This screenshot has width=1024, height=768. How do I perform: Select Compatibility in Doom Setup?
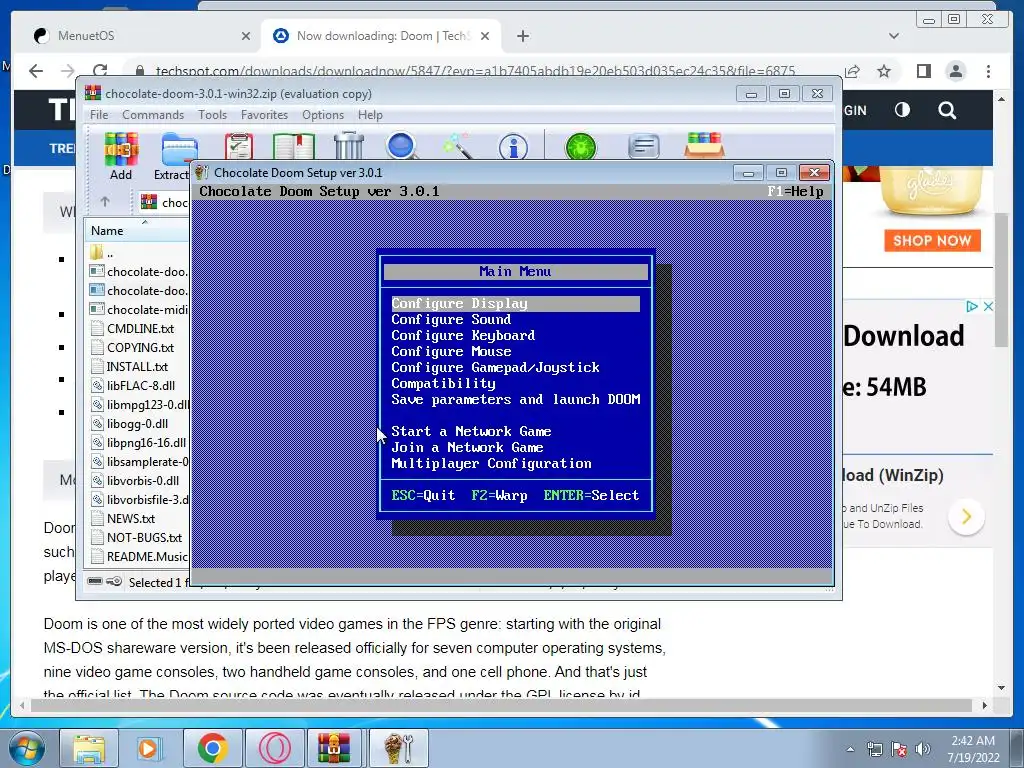tap(443, 383)
